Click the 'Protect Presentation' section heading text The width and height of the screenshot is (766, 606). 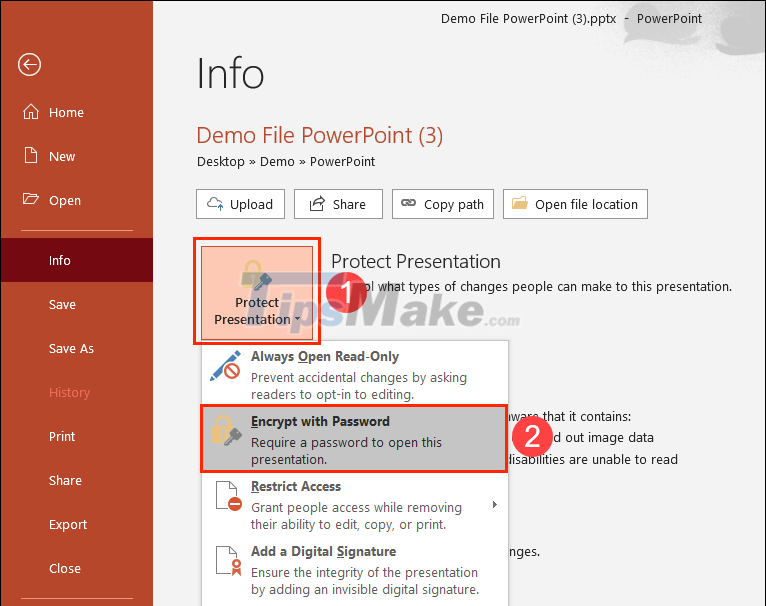pos(416,261)
